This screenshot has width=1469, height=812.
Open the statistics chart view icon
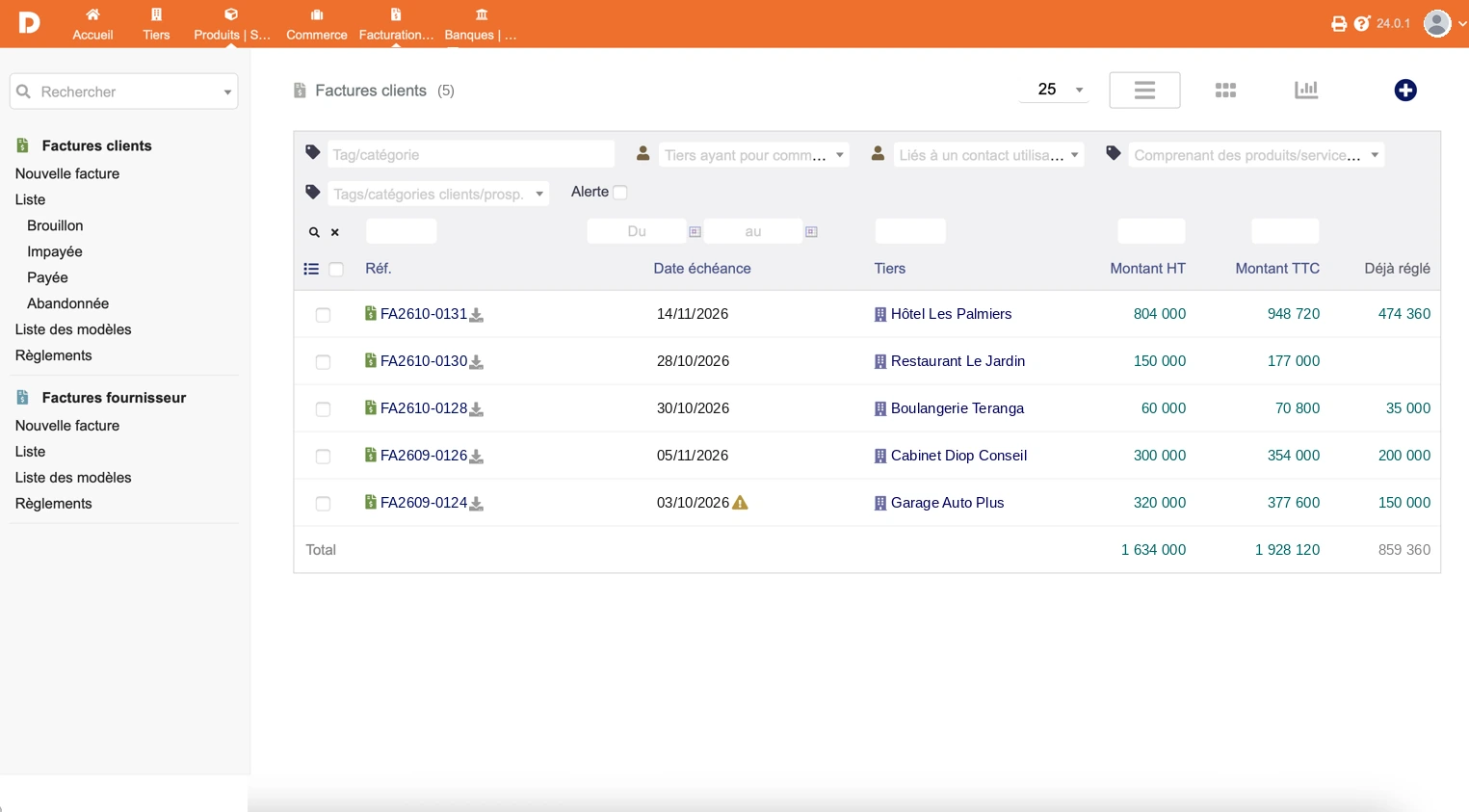[x=1306, y=90]
